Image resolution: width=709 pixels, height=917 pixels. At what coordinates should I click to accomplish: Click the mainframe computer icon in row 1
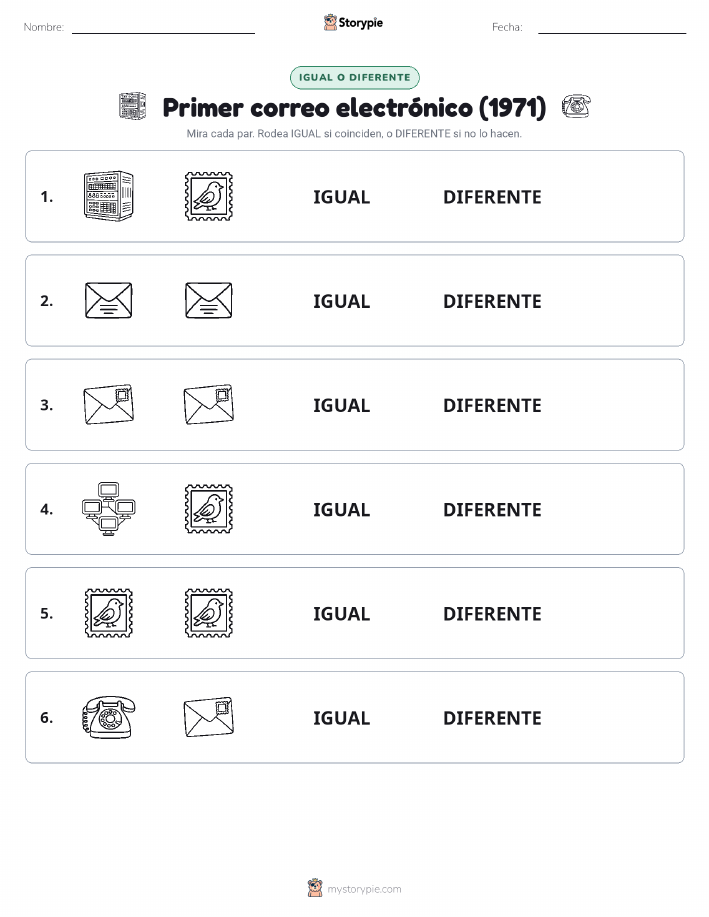[108, 196]
